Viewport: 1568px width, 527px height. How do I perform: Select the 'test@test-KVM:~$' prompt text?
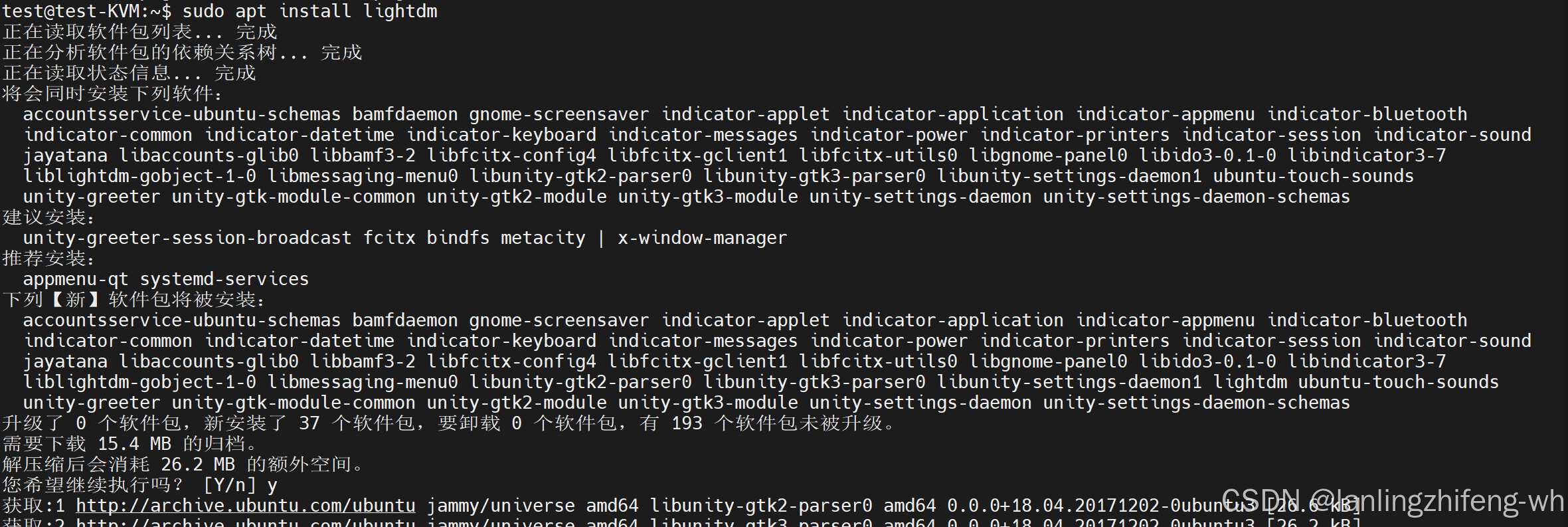point(87,11)
